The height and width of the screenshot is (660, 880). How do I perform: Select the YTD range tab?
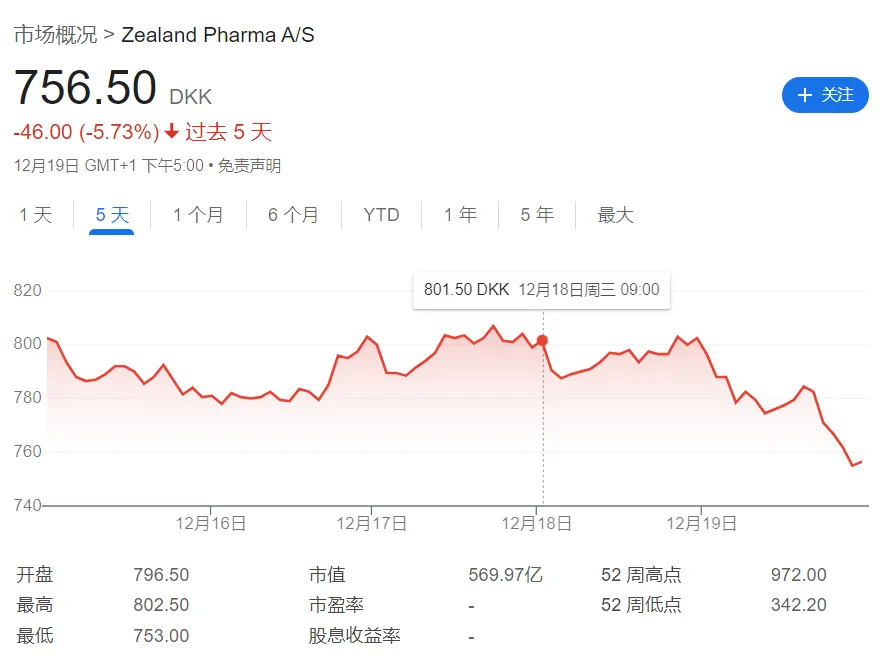(x=381, y=215)
